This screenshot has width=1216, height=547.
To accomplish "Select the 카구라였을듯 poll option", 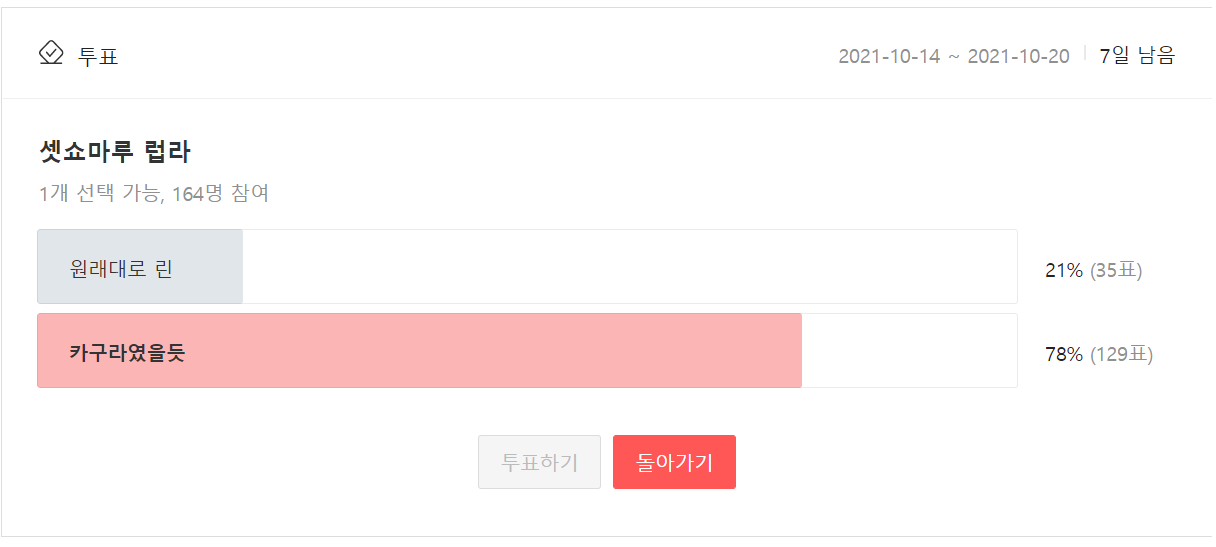I will pyautogui.click(x=527, y=350).
